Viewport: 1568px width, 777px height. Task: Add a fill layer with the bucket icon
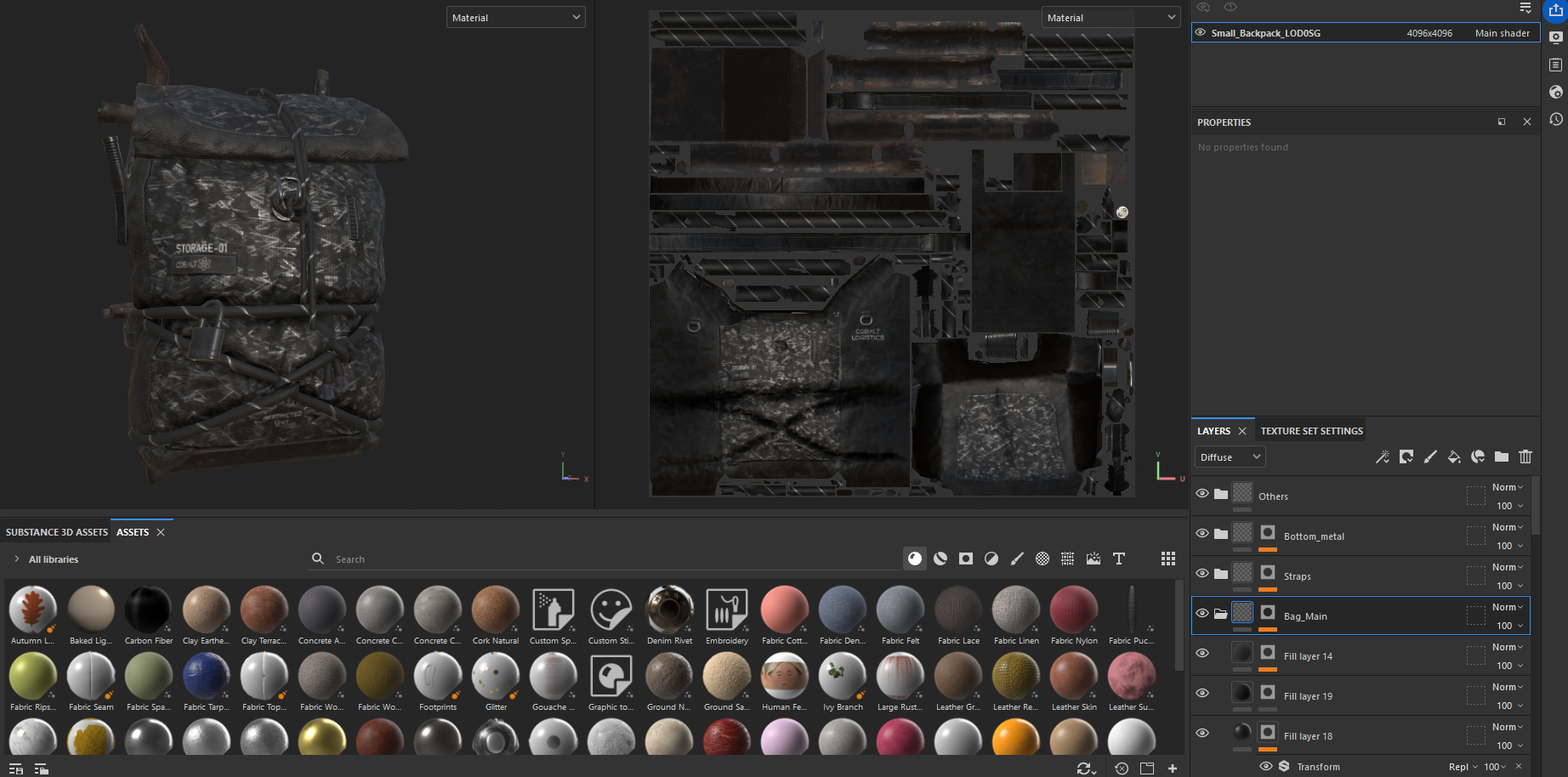[1454, 457]
